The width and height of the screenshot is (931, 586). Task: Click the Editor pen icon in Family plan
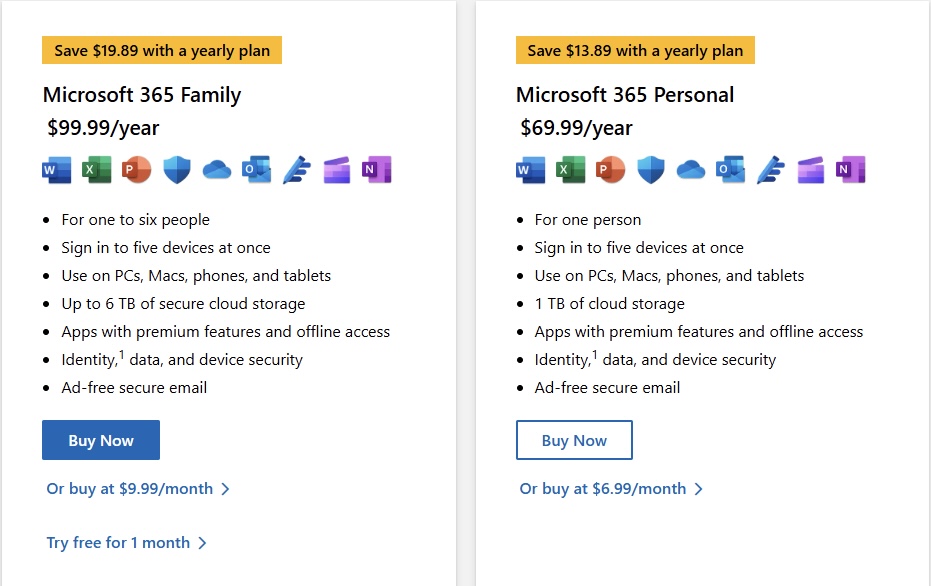point(297,170)
